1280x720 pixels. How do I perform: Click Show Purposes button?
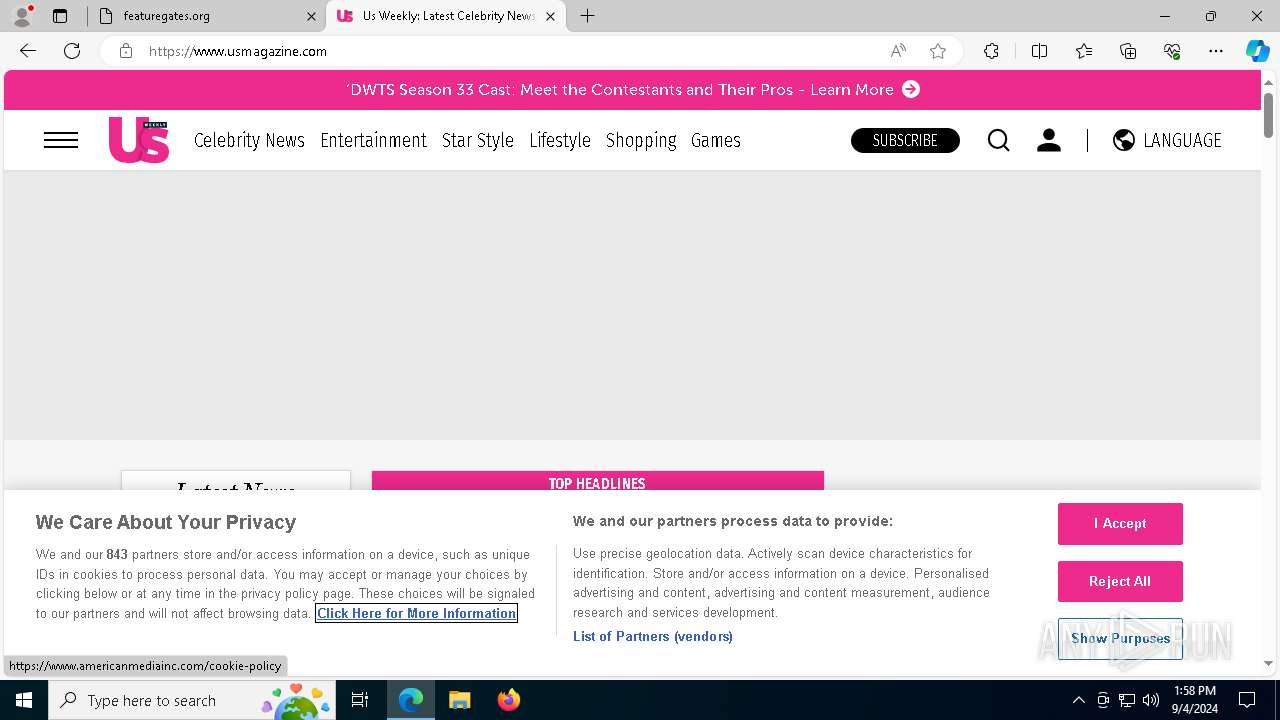pyautogui.click(x=1120, y=638)
